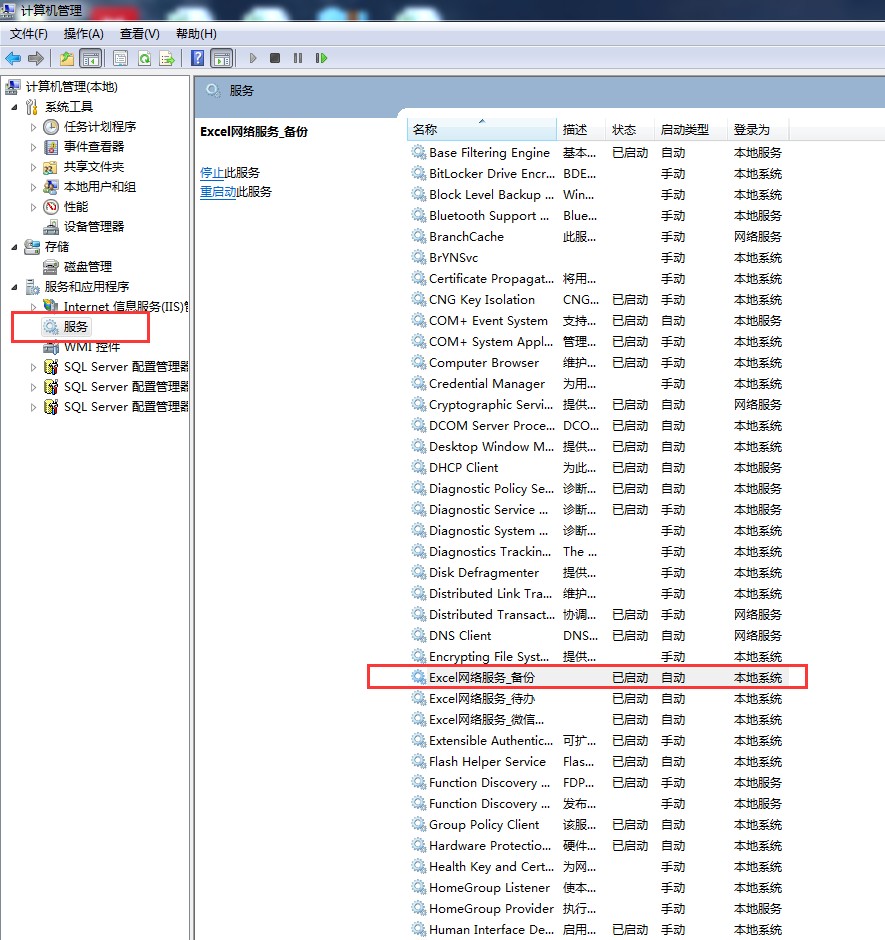
Task: Select 计算机管理(本地) root node
Action: click(71, 87)
